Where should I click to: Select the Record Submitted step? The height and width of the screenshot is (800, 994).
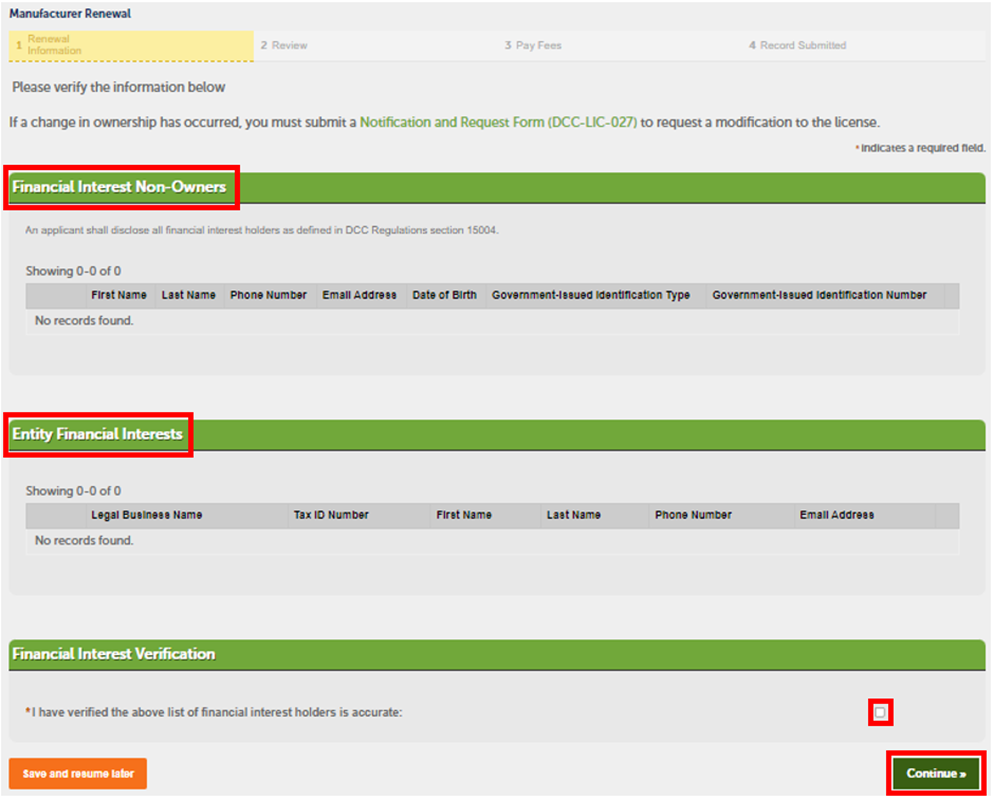(797, 45)
